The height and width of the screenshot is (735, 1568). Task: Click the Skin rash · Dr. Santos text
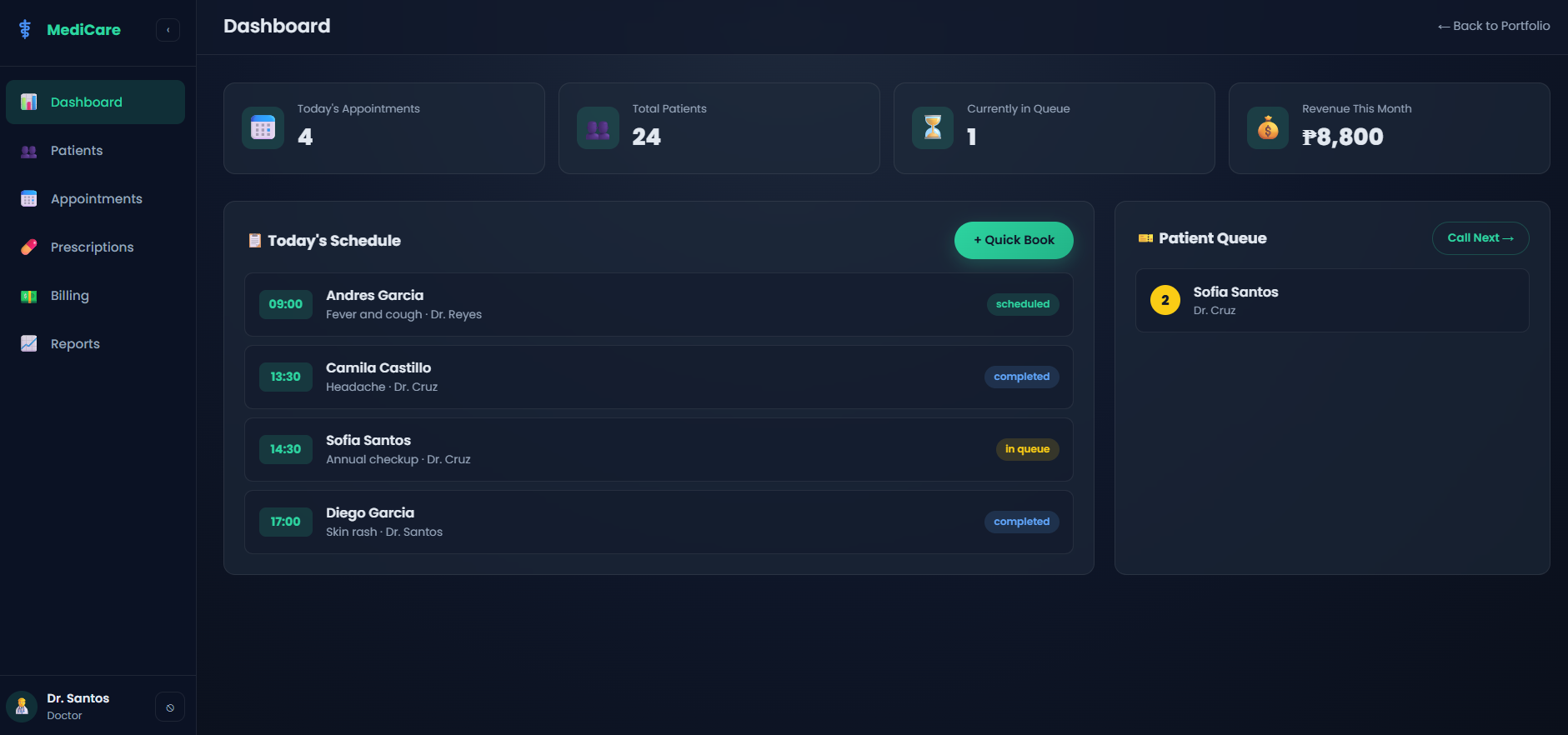pos(384,532)
